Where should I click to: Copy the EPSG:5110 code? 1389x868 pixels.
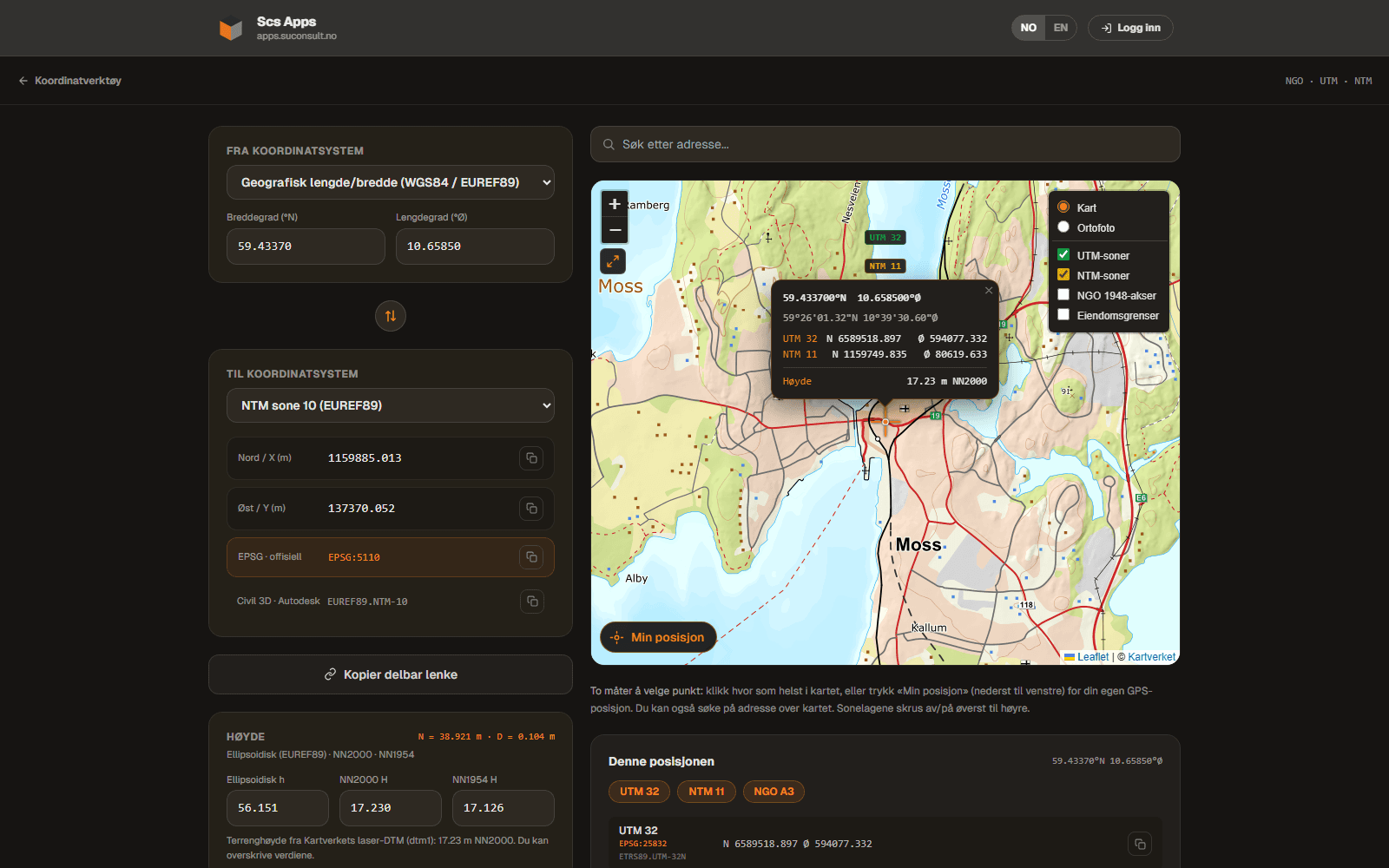[531, 557]
